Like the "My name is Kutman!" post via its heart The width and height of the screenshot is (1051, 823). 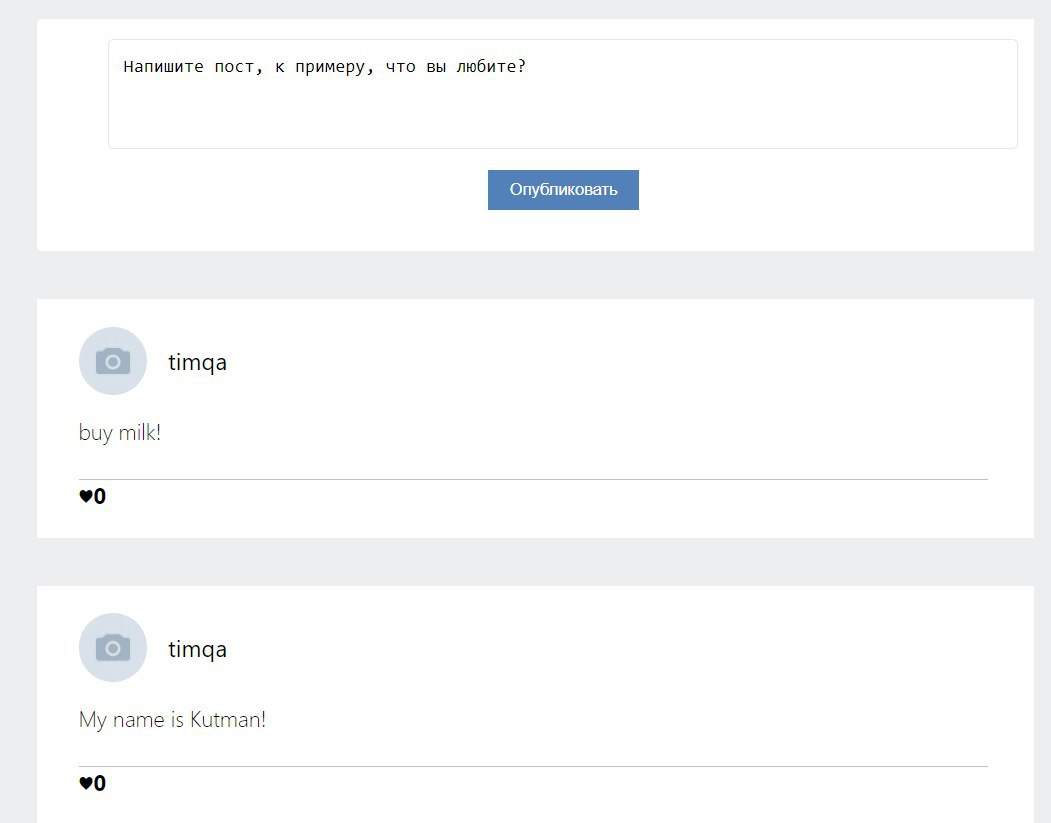click(86, 784)
